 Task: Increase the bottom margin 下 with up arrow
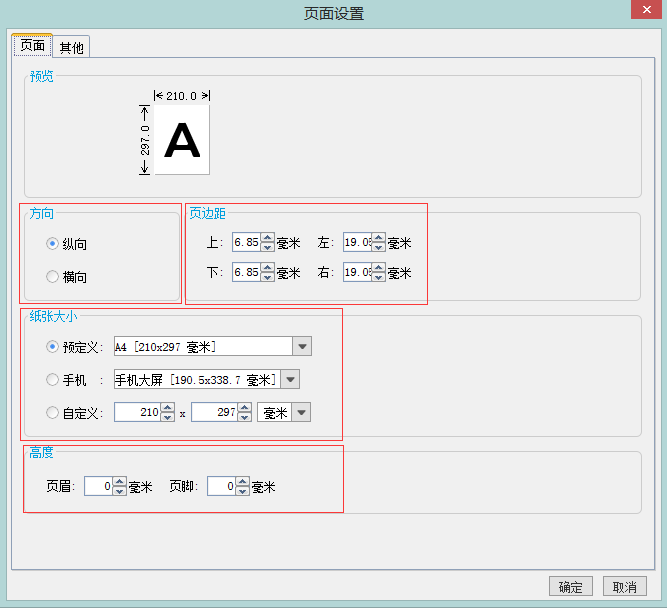tap(268, 267)
